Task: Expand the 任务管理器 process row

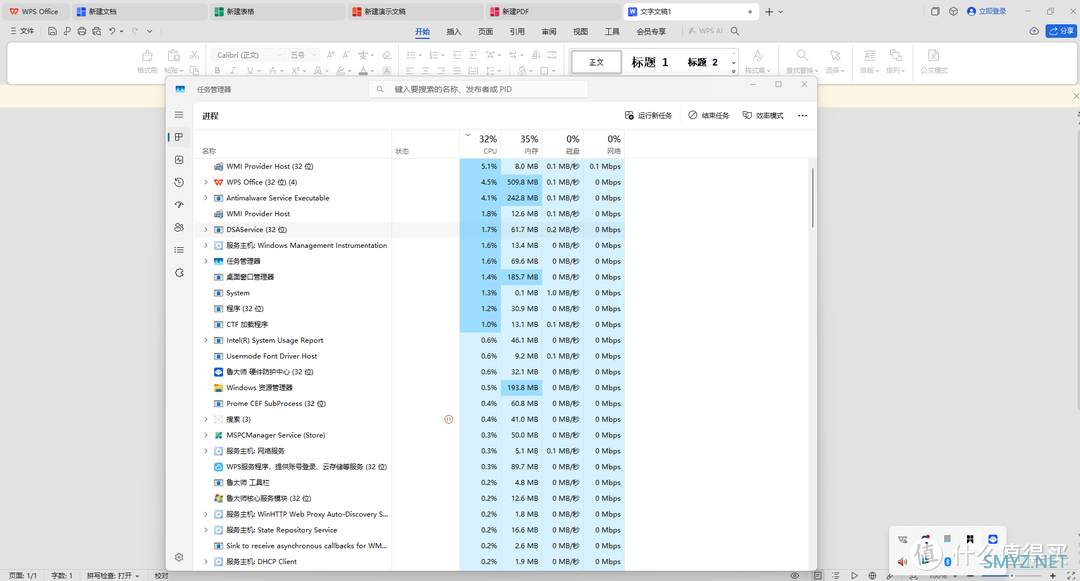Action: point(205,262)
